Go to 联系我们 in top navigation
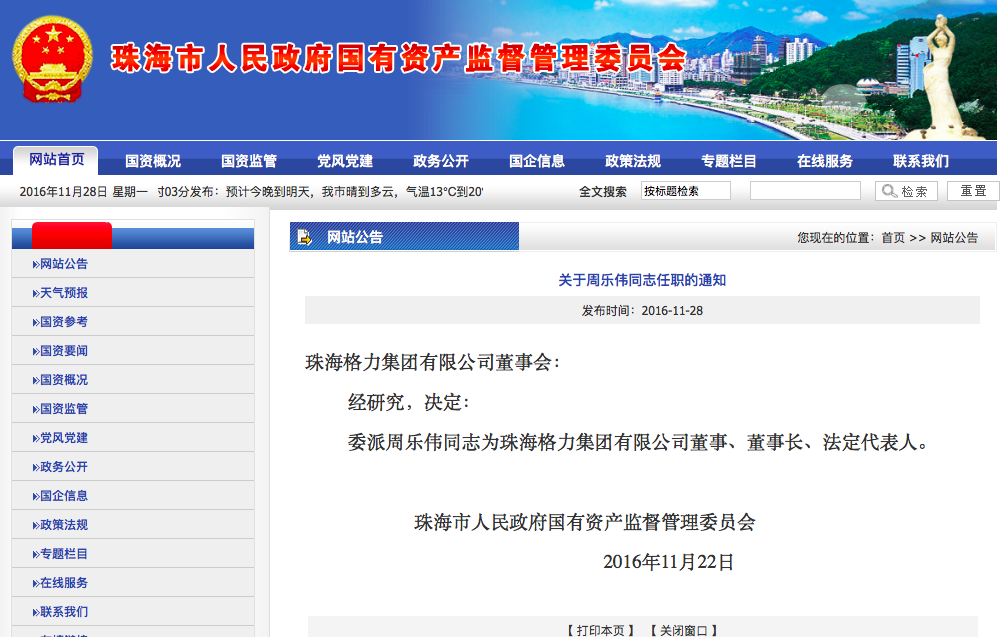The height and width of the screenshot is (637, 1007). click(921, 161)
